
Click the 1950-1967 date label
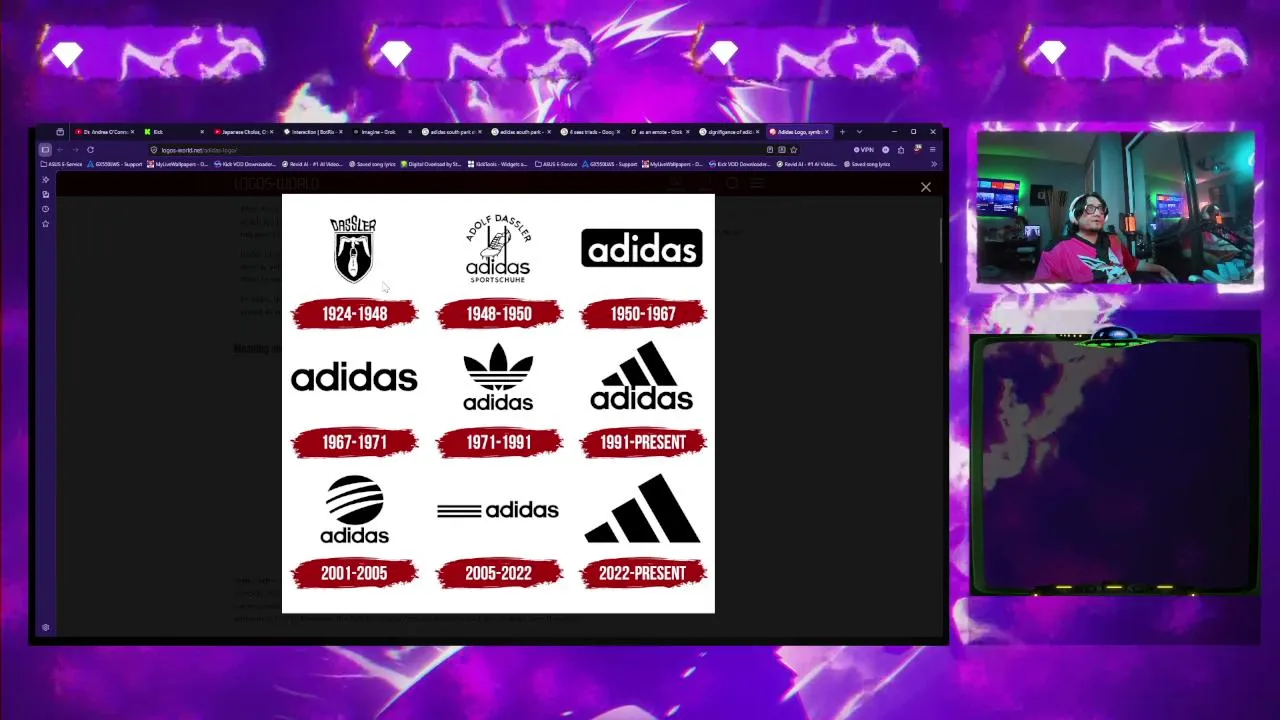(642, 314)
